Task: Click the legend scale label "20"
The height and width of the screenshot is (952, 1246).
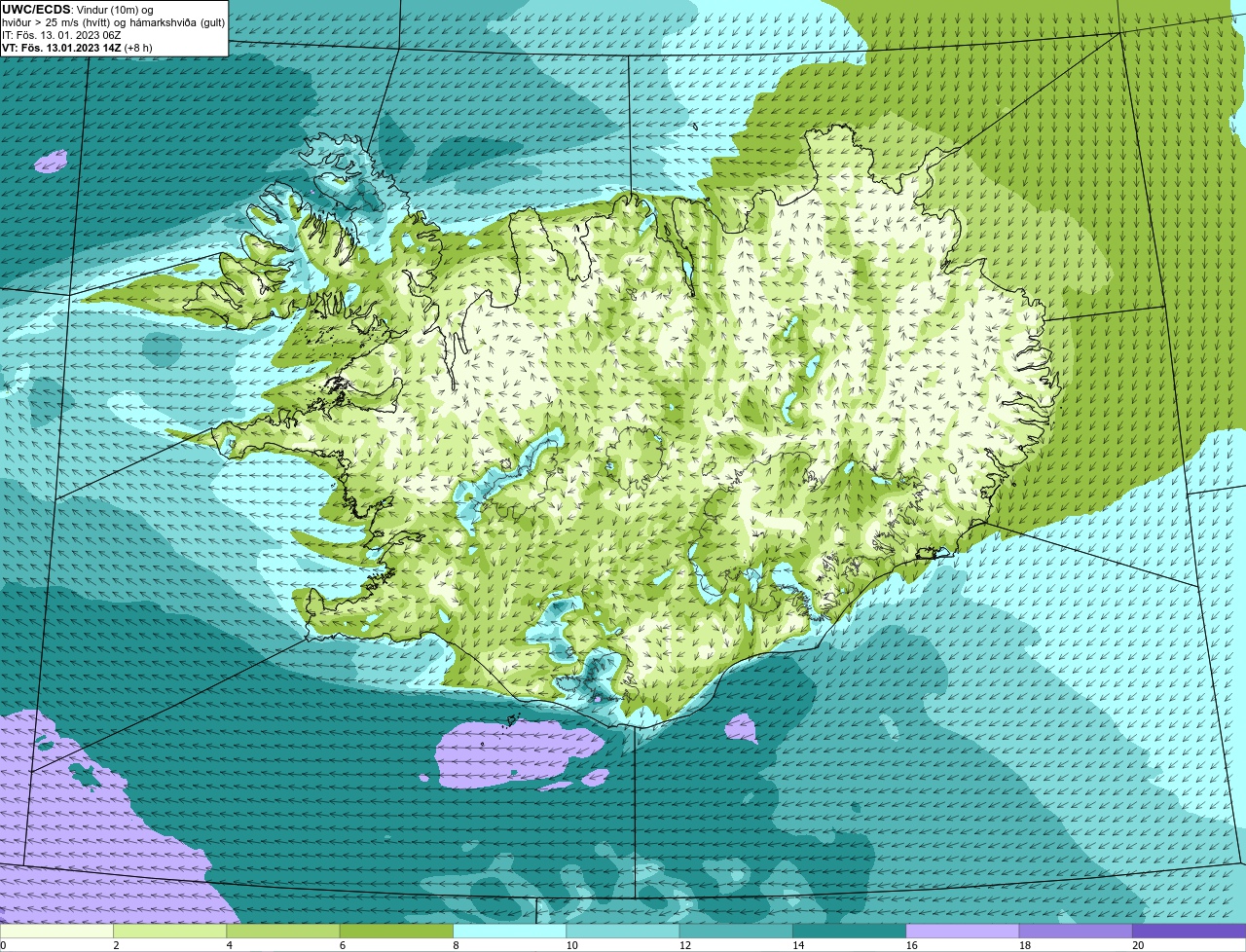Action: [1138, 945]
